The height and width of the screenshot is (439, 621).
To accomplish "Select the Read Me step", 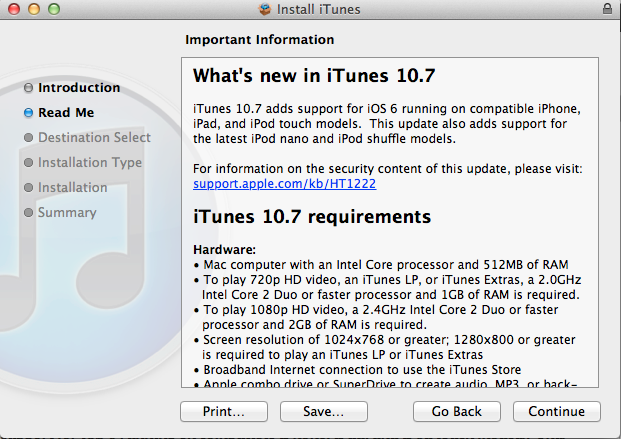I will click(x=66, y=113).
